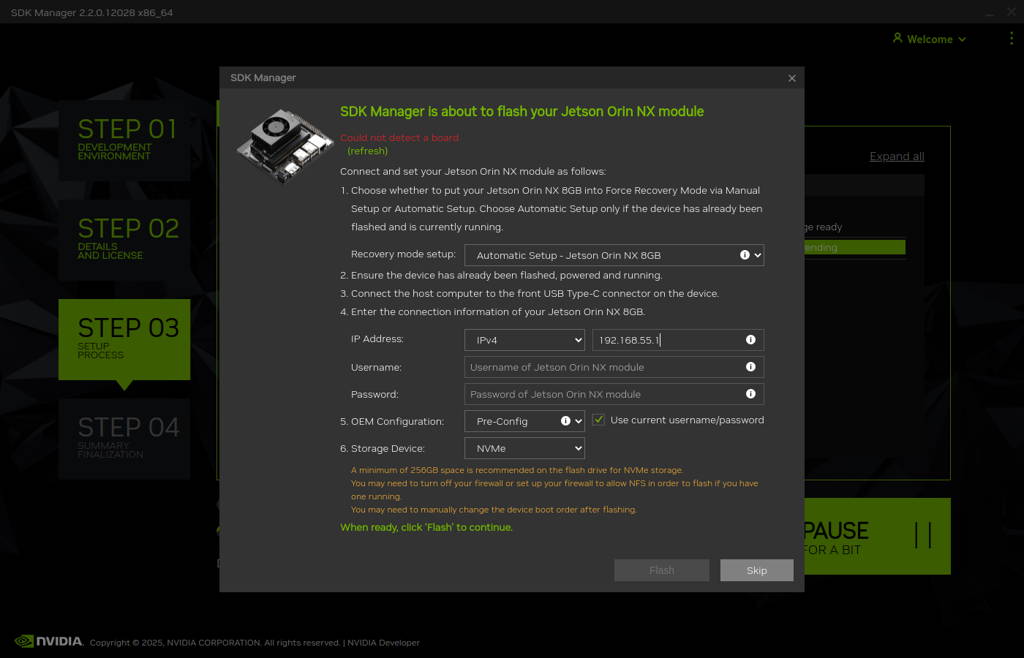Click the pause bars icon
This screenshot has height=658, width=1024.
(923, 535)
